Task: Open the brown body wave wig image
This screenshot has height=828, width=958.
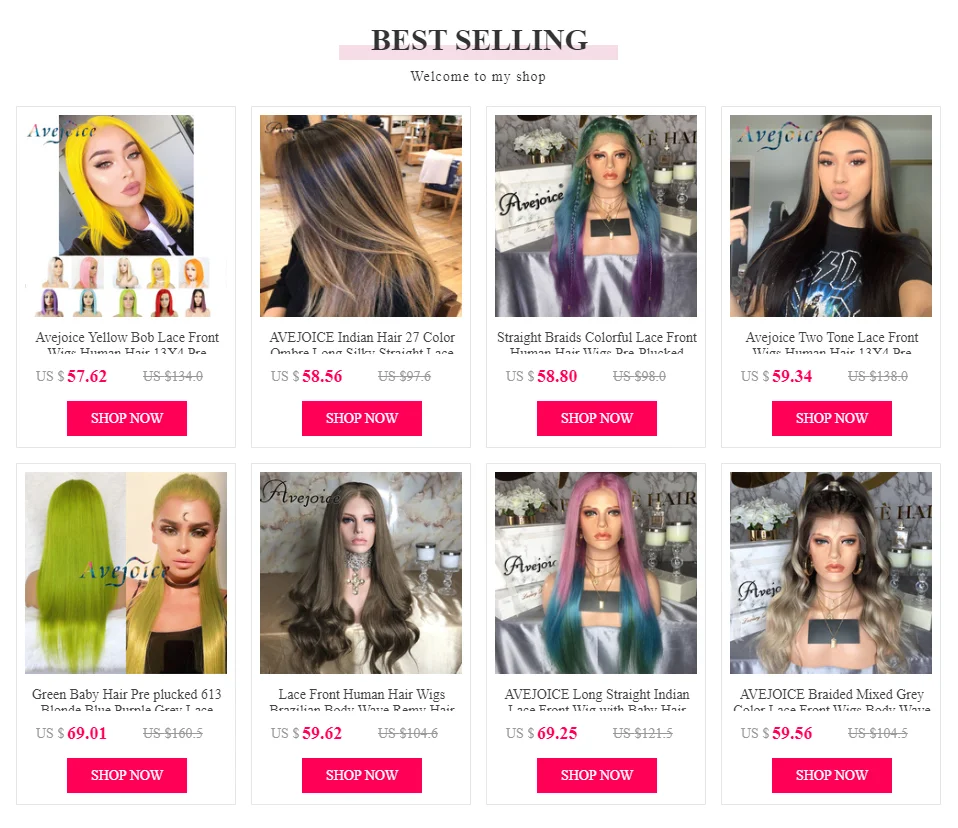Action: pos(361,573)
